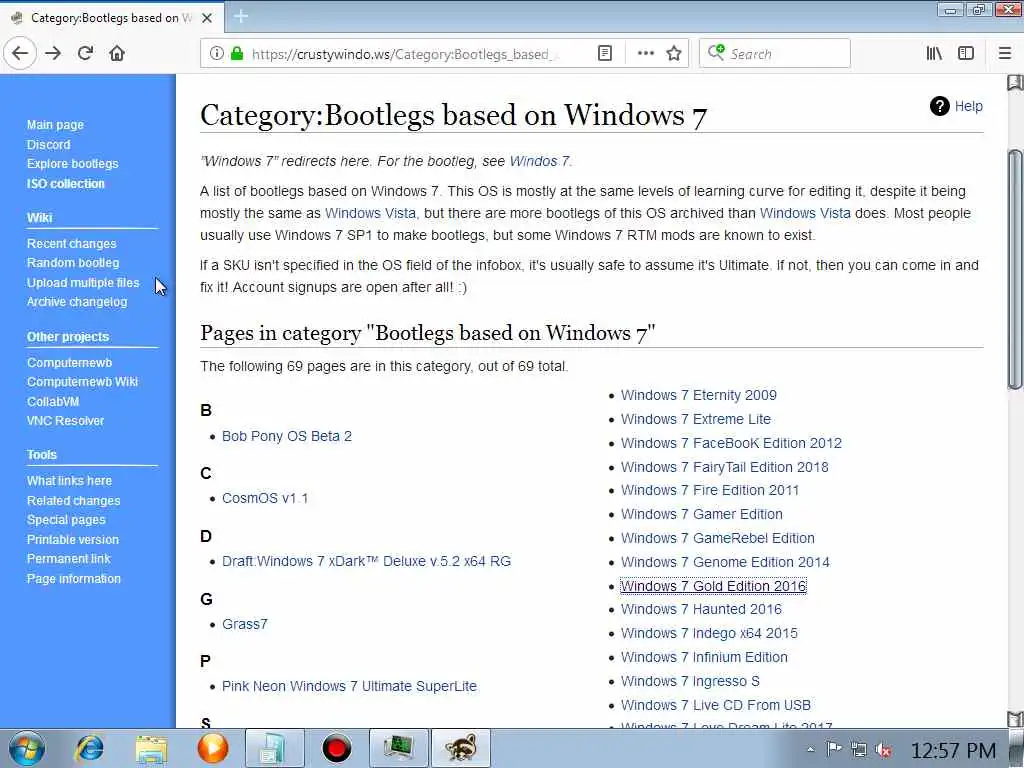
Task: Show site information icon in address bar
Action: [217, 54]
